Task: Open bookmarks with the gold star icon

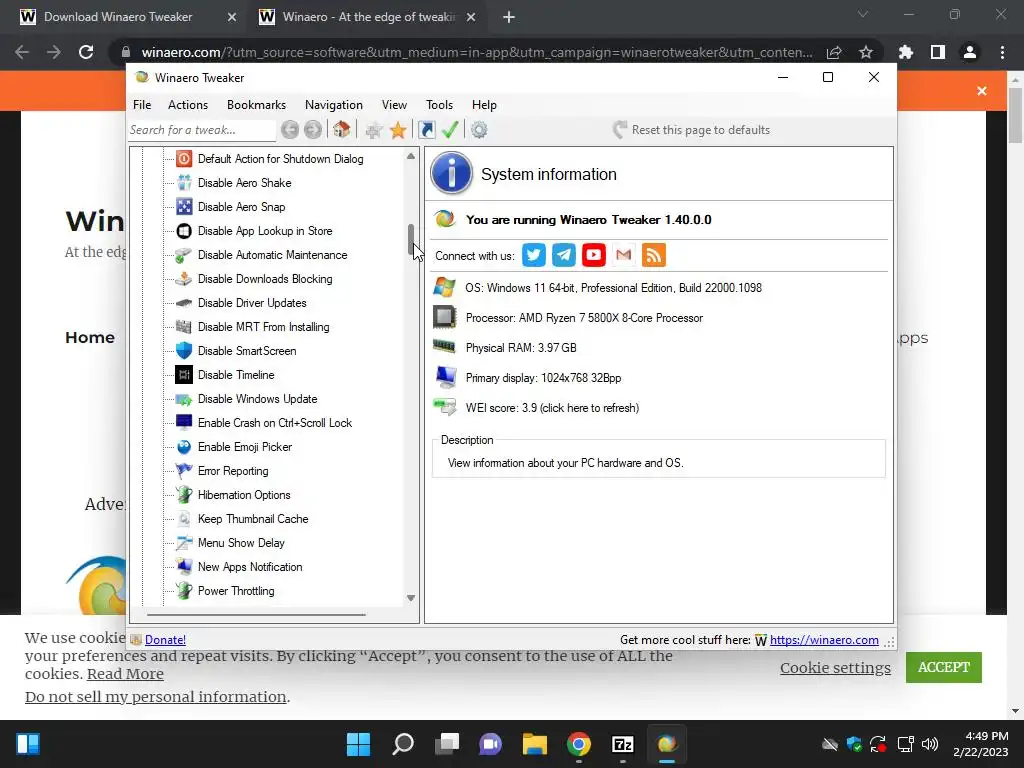Action: coord(398,130)
